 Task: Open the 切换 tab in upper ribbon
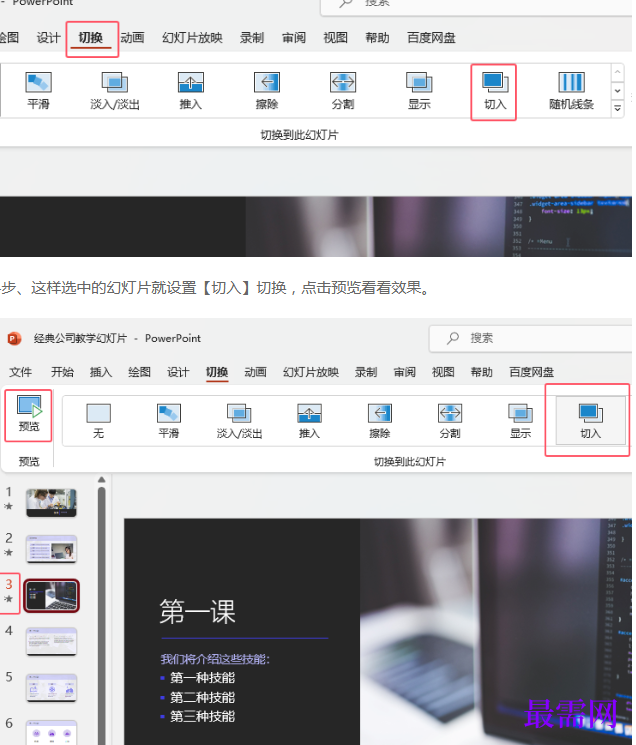[91, 38]
